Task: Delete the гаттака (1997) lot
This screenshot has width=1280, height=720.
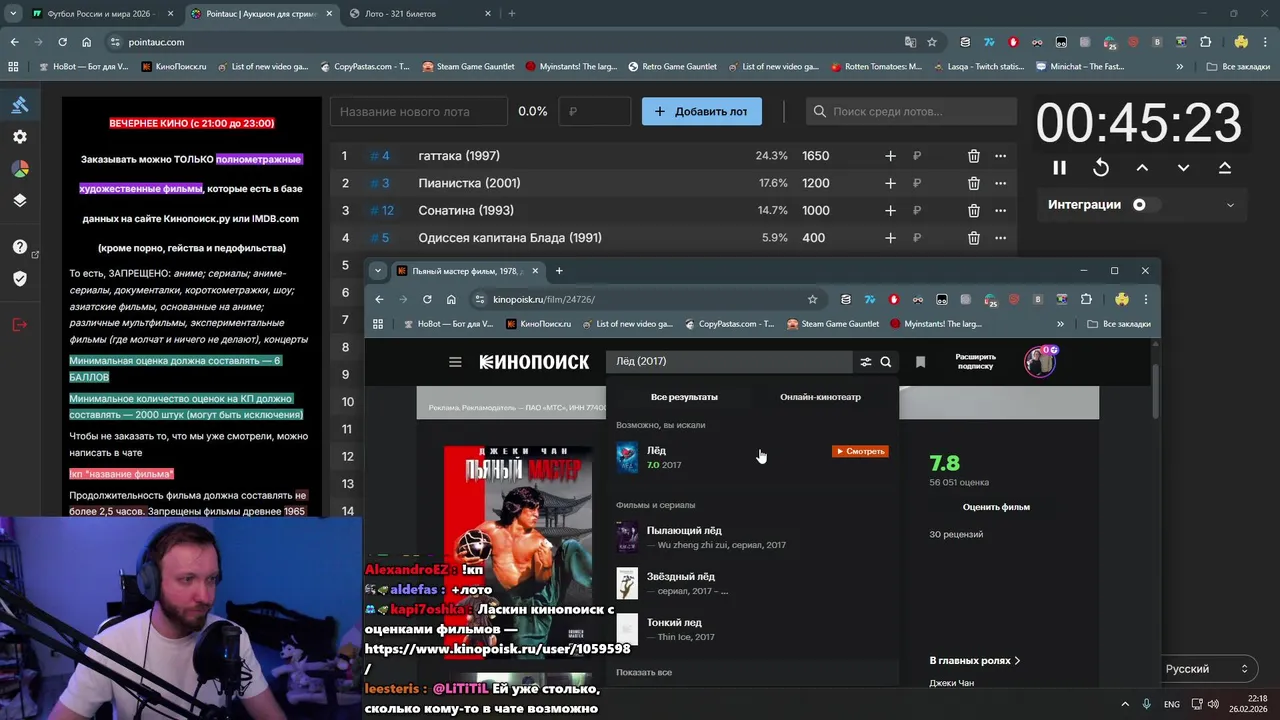Action: 973,156
